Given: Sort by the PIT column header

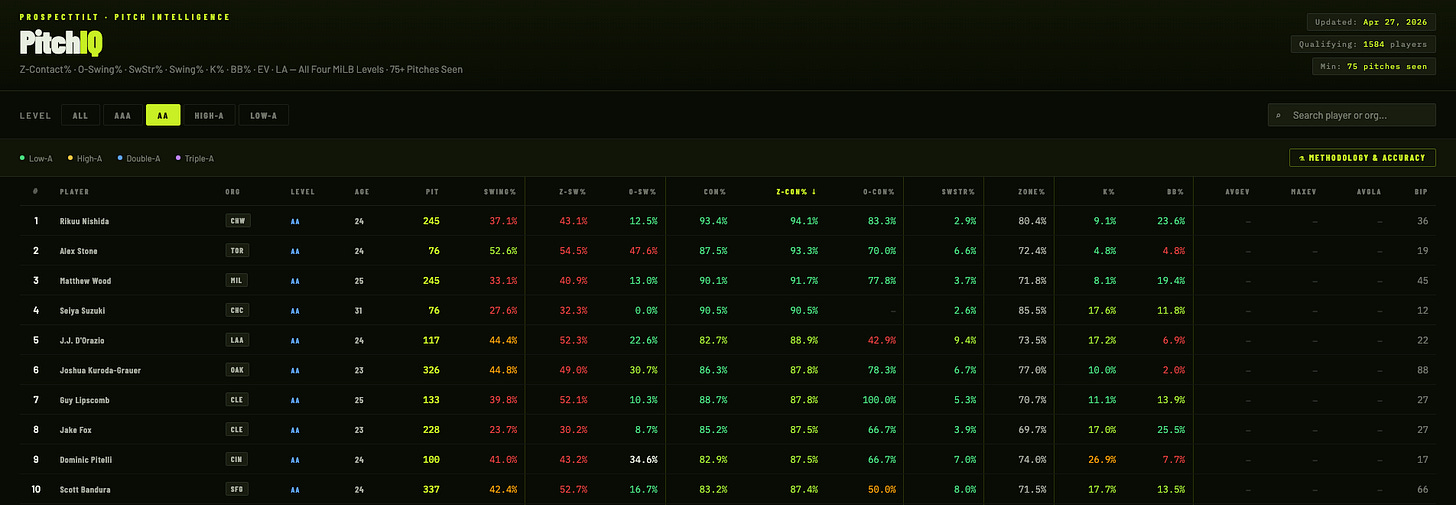Looking at the screenshot, I should pyautogui.click(x=432, y=190).
